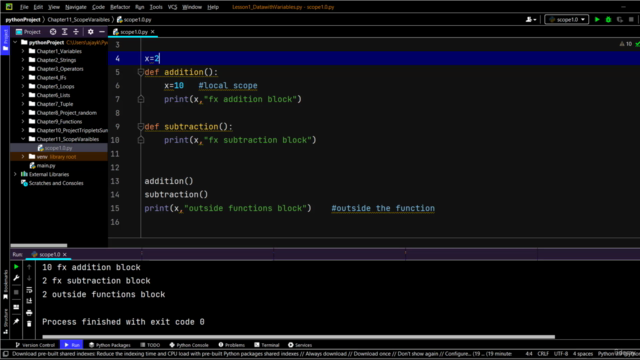Click CRLF line separator in status bar
Viewport: 640px width, 360px height.
pyautogui.click(x=543, y=354)
